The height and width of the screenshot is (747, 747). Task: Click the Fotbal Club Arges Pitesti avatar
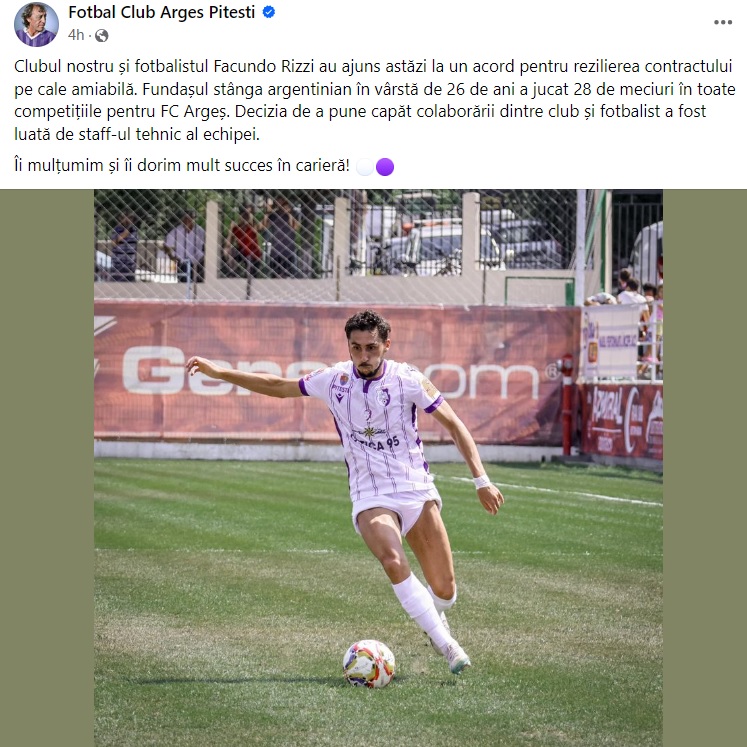35,24
